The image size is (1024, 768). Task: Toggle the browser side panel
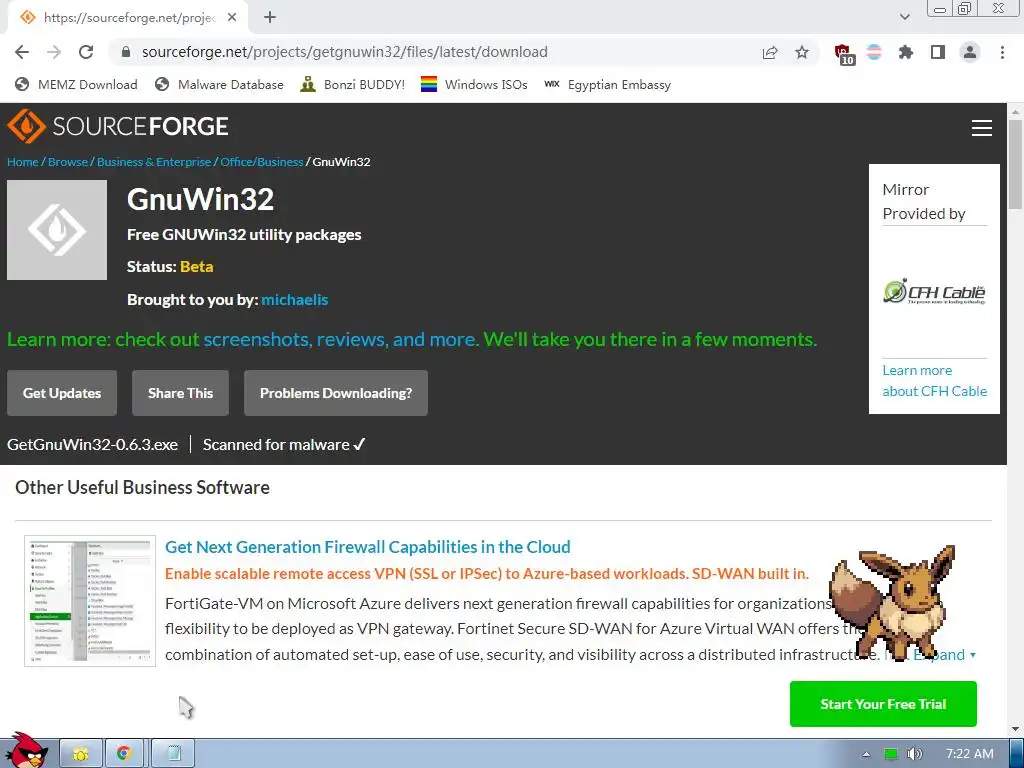point(938,52)
